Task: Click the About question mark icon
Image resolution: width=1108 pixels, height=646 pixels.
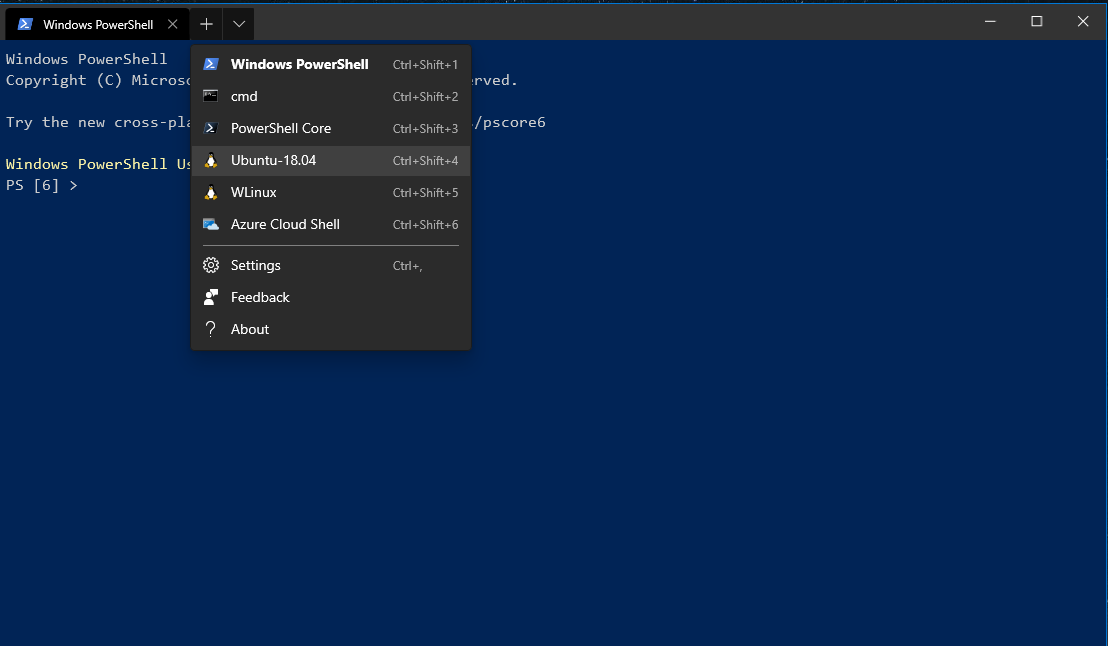Action: pyautogui.click(x=211, y=329)
